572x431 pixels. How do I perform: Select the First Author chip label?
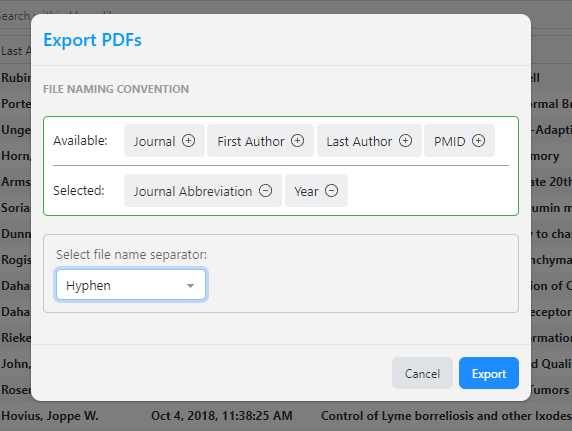coord(251,141)
